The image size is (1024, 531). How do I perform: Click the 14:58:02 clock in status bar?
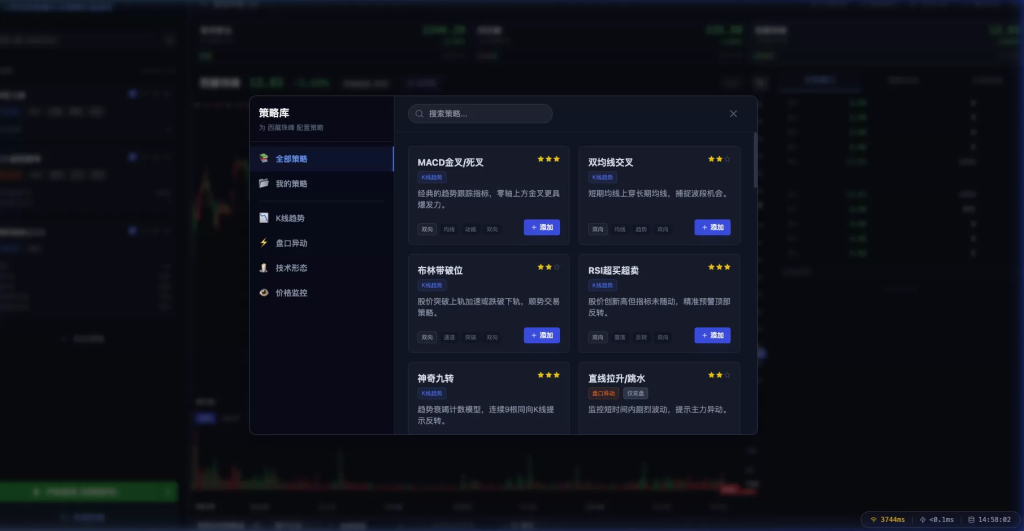pyautogui.click(x=989, y=520)
